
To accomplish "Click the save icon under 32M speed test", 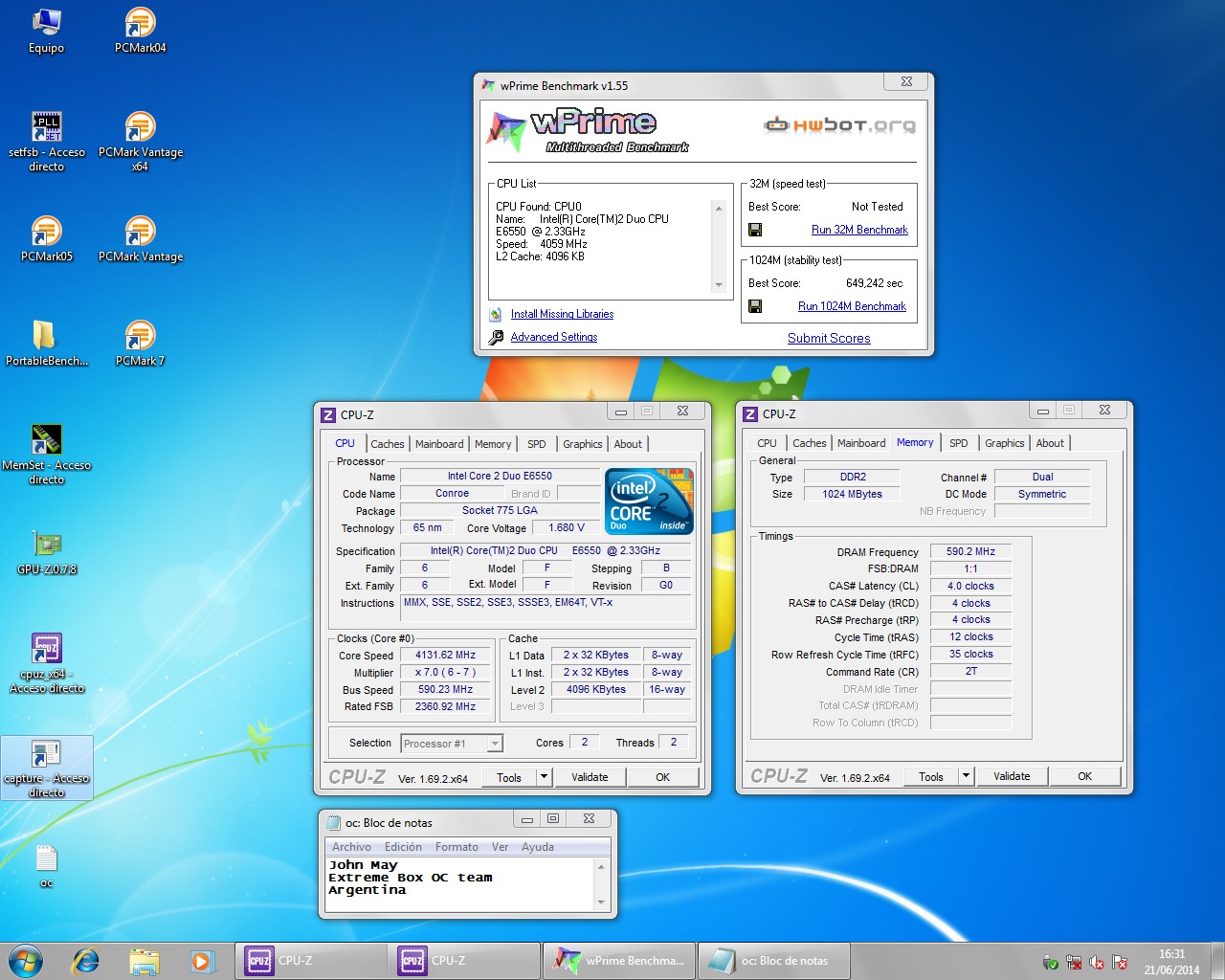I will 755,230.
